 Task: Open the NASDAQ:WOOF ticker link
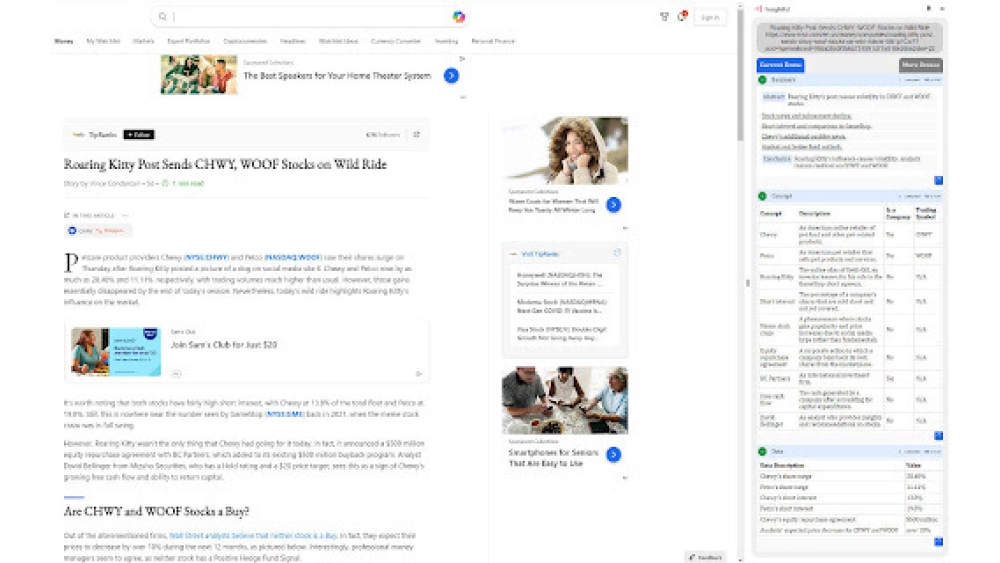pos(293,258)
